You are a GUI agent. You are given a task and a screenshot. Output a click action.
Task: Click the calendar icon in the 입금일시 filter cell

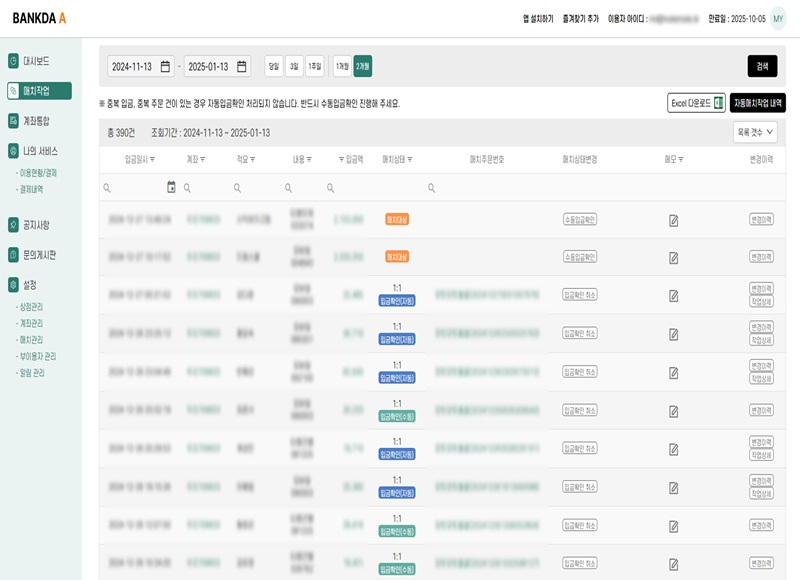[171, 187]
